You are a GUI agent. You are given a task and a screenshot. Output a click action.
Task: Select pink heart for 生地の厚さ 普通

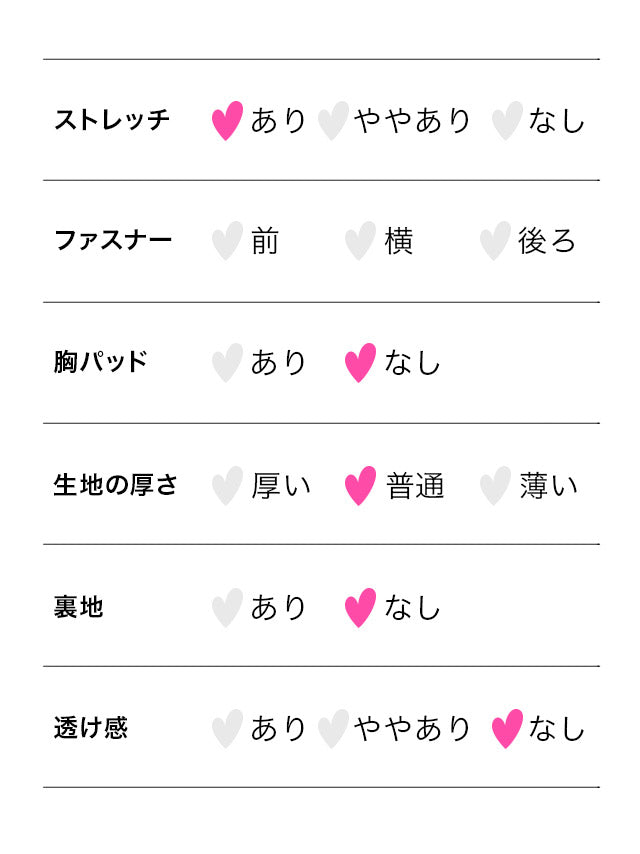pos(360,486)
